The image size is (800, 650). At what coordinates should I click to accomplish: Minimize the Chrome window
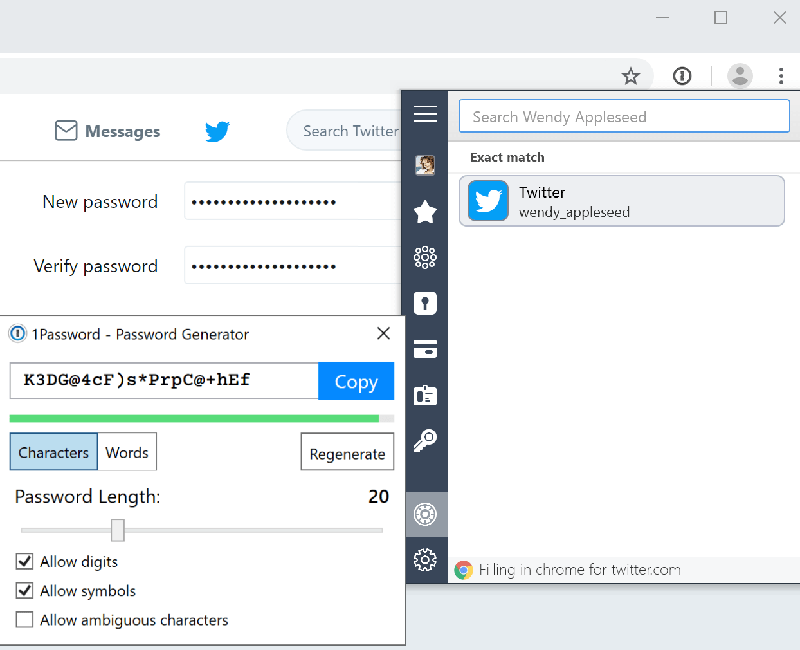(662, 18)
